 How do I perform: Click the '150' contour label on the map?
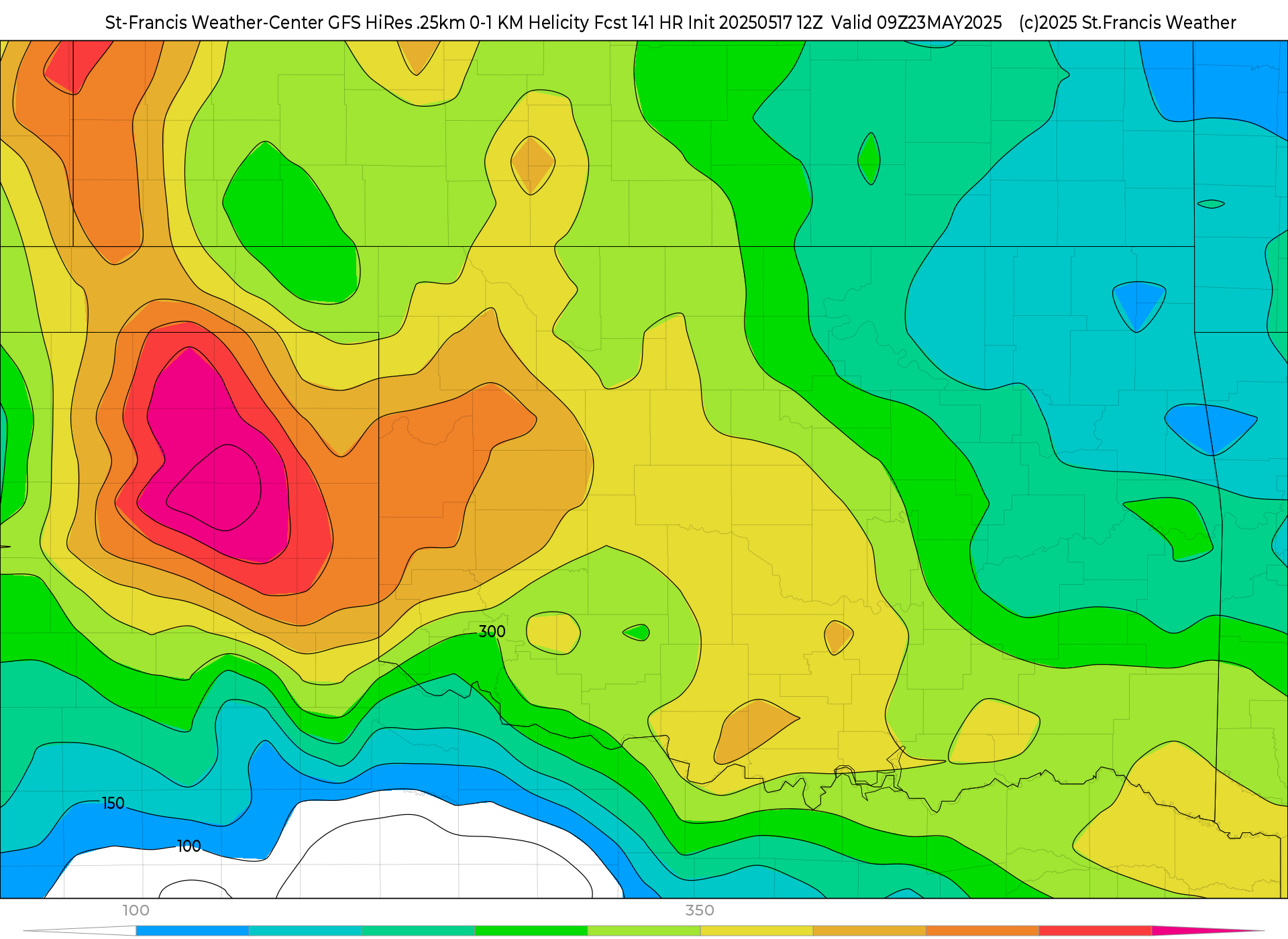(113, 803)
